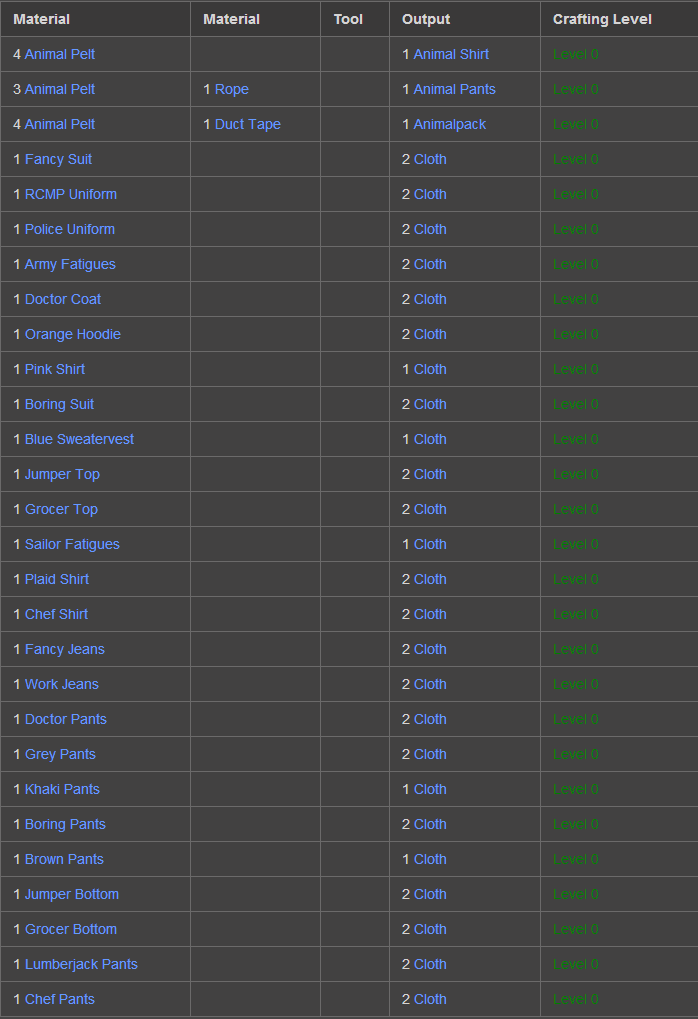Screen dimensions: 698x1019
Task: Open the Jumper Top link
Action: coord(62,475)
